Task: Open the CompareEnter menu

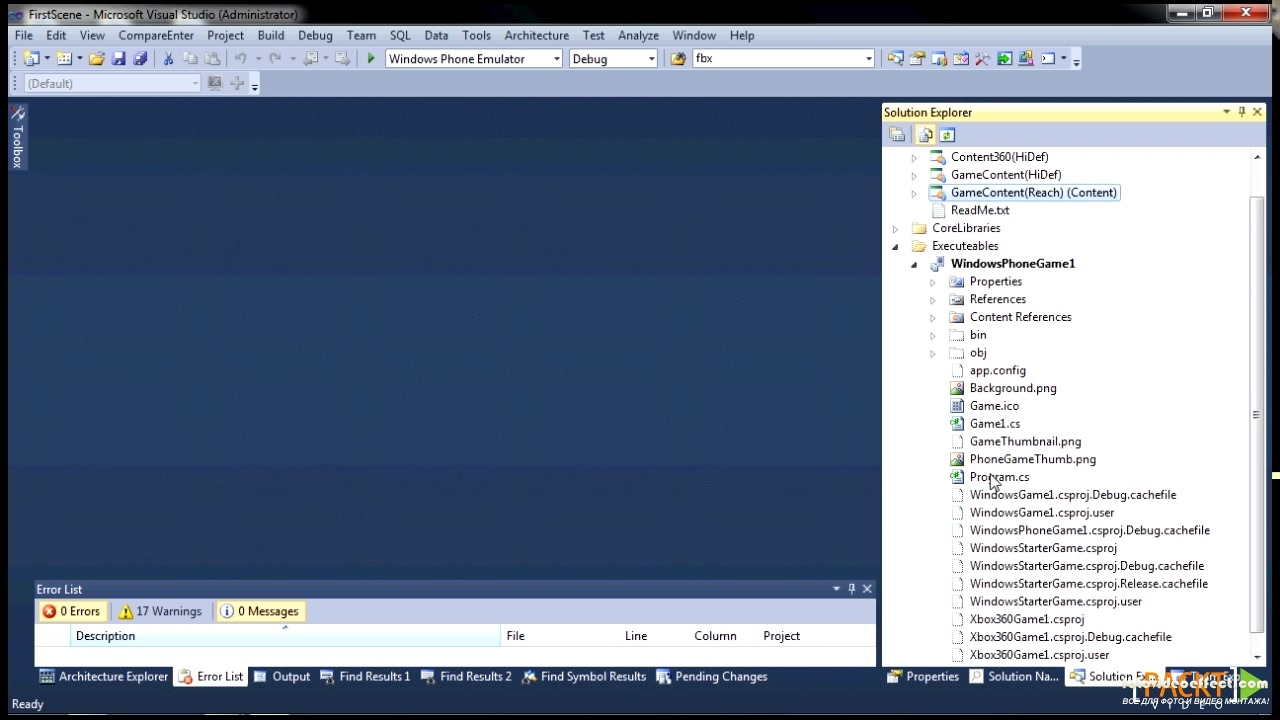Action: 156,35
